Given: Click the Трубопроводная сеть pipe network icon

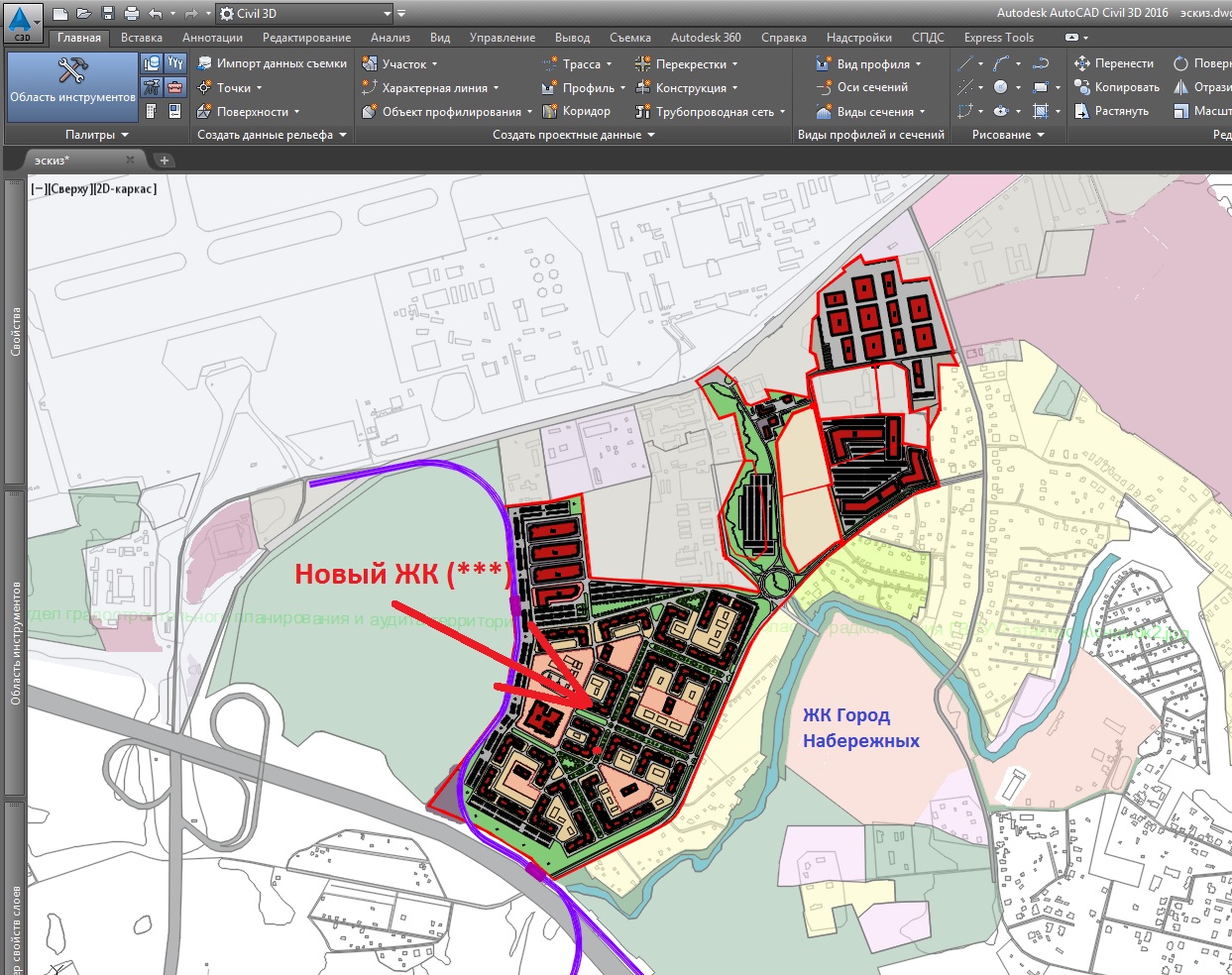Looking at the screenshot, I should click(642, 111).
